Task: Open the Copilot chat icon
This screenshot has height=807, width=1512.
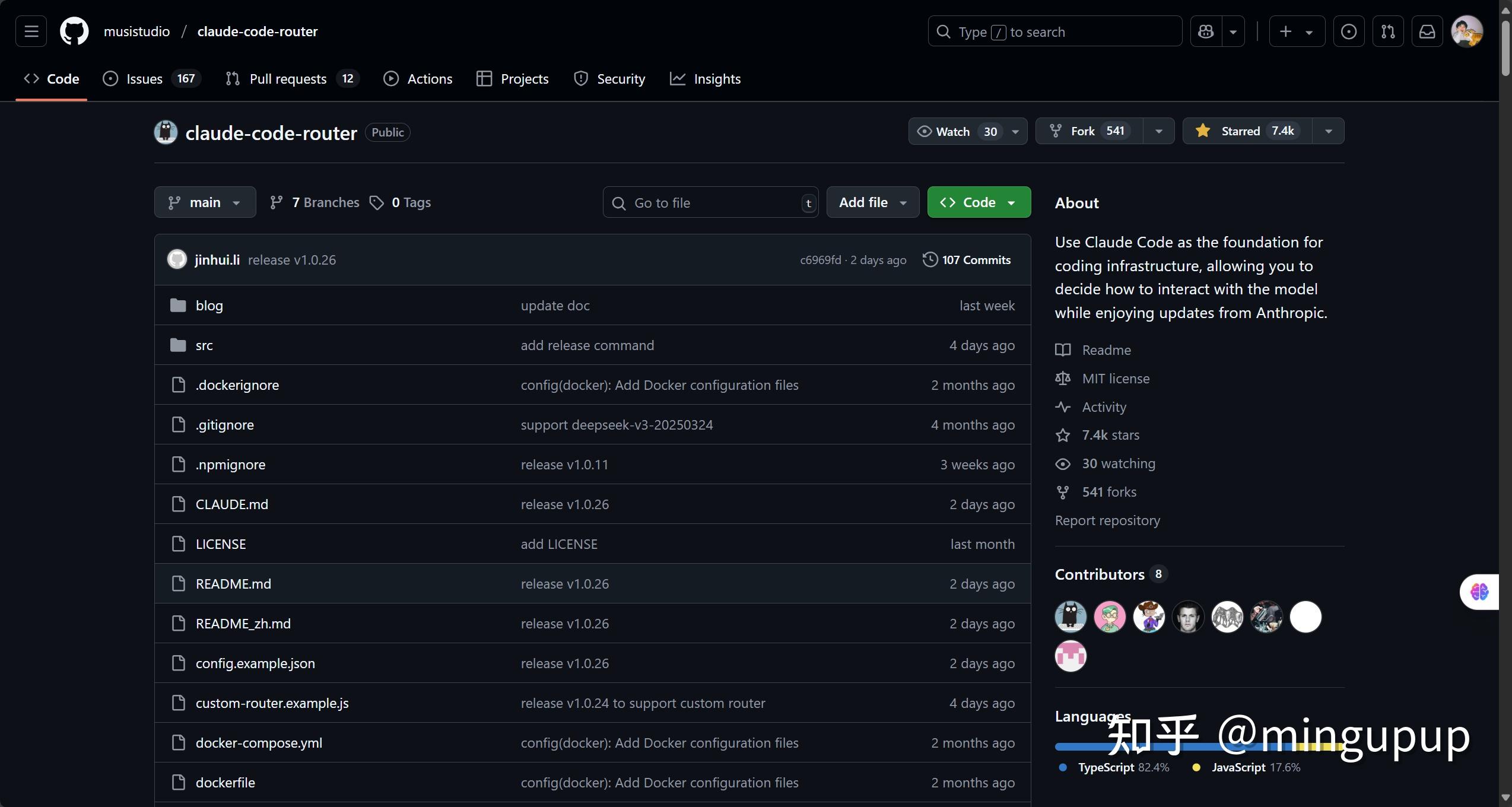Action: tap(1206, 31)
